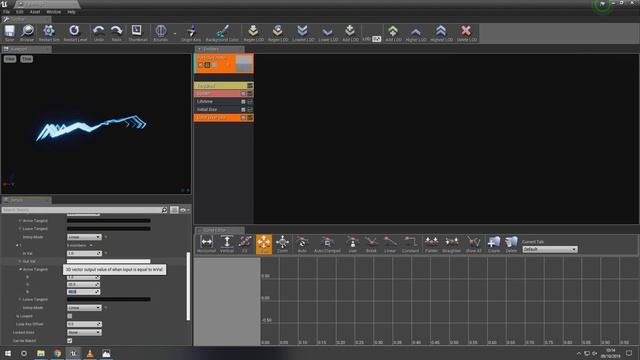The image size is (640, 360).
Task: Restart the simulation with Restart Sim
Action: click(x=49, y=33)
